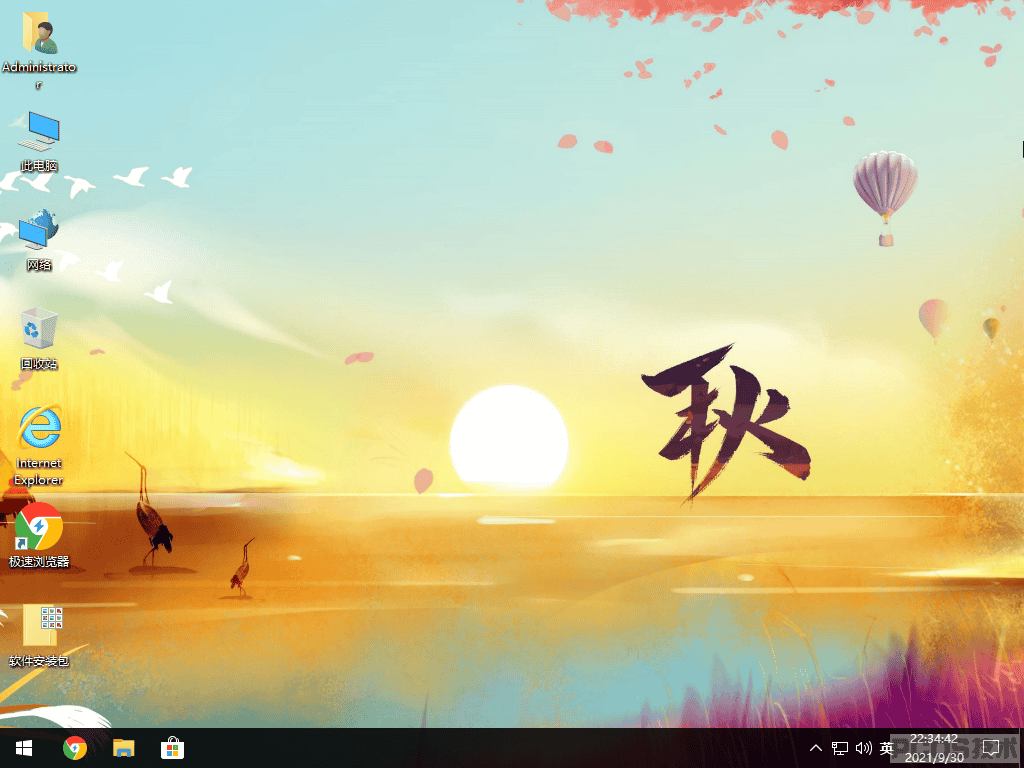Open the notification Action Center
Viewport: 1024px width, 768px height.
pos(991,748)
